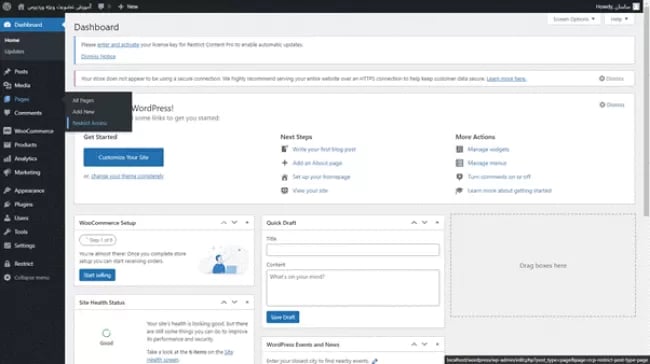Open the Howdy user account menu
Image resolution: width=650 pixels, height=364 pixels.
(x=617, y=7)
